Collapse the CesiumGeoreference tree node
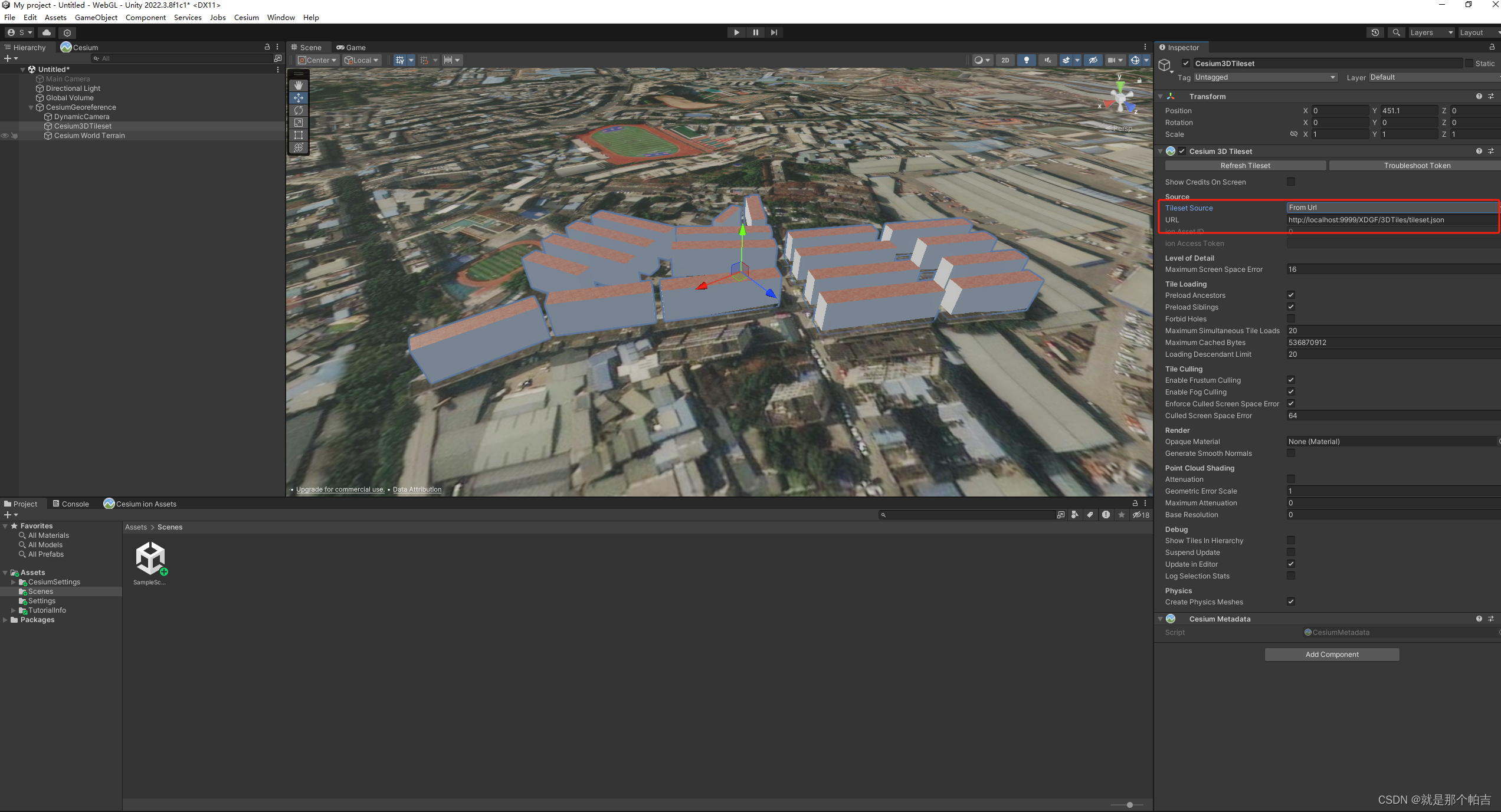Image resolution: width=1501 pixels, height=812 pixels. (31, 107)
